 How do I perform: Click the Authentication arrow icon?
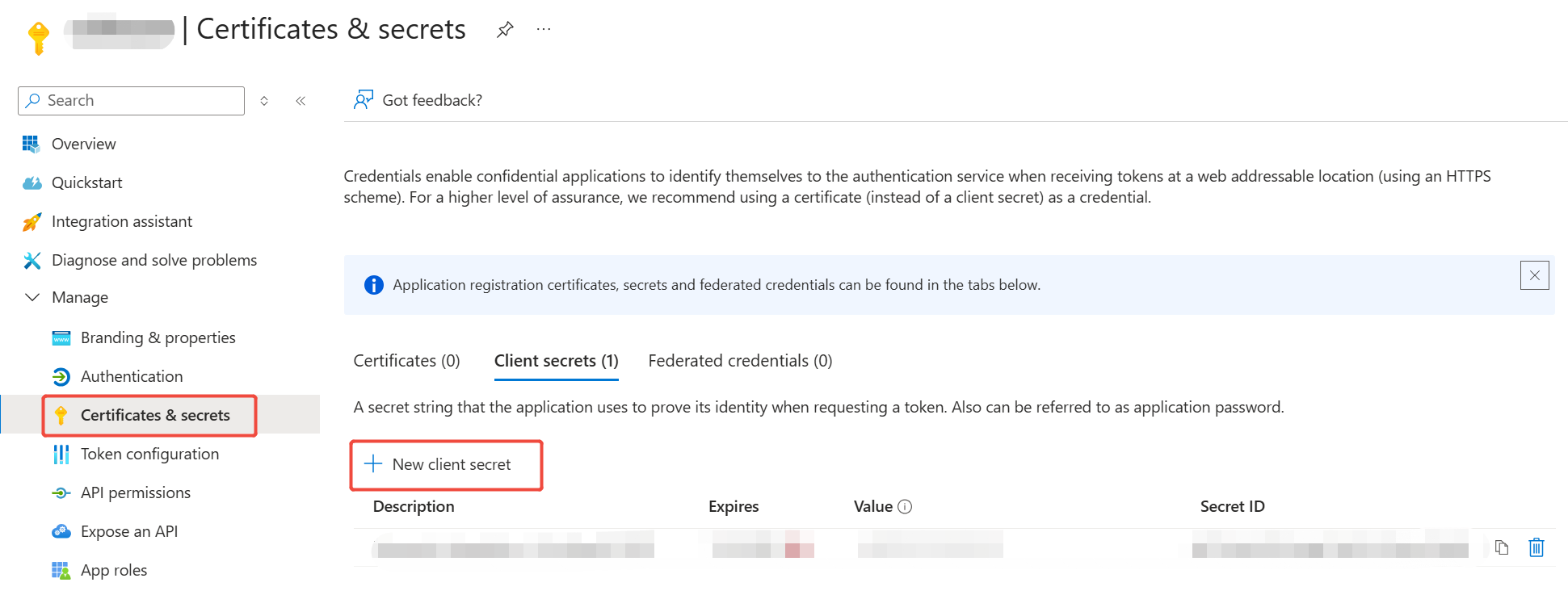tap(61, 376)
